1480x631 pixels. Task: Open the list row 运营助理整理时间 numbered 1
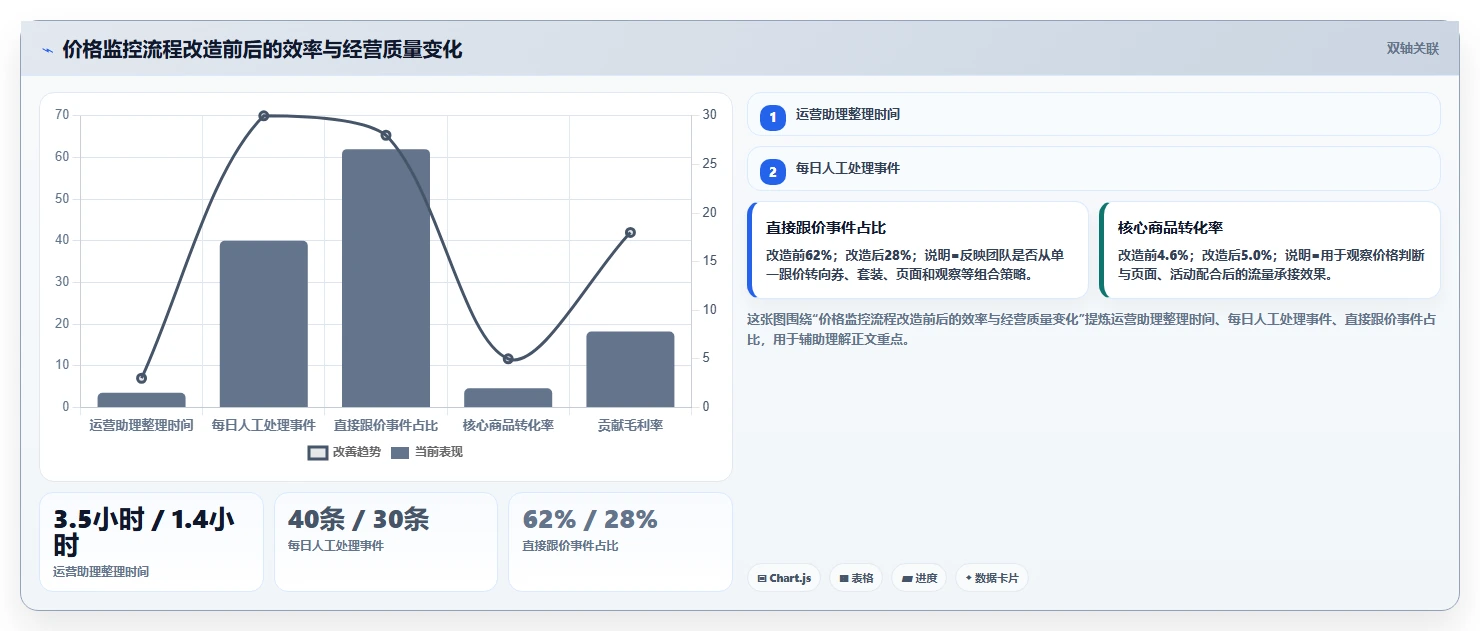[x=1094, y=114]
